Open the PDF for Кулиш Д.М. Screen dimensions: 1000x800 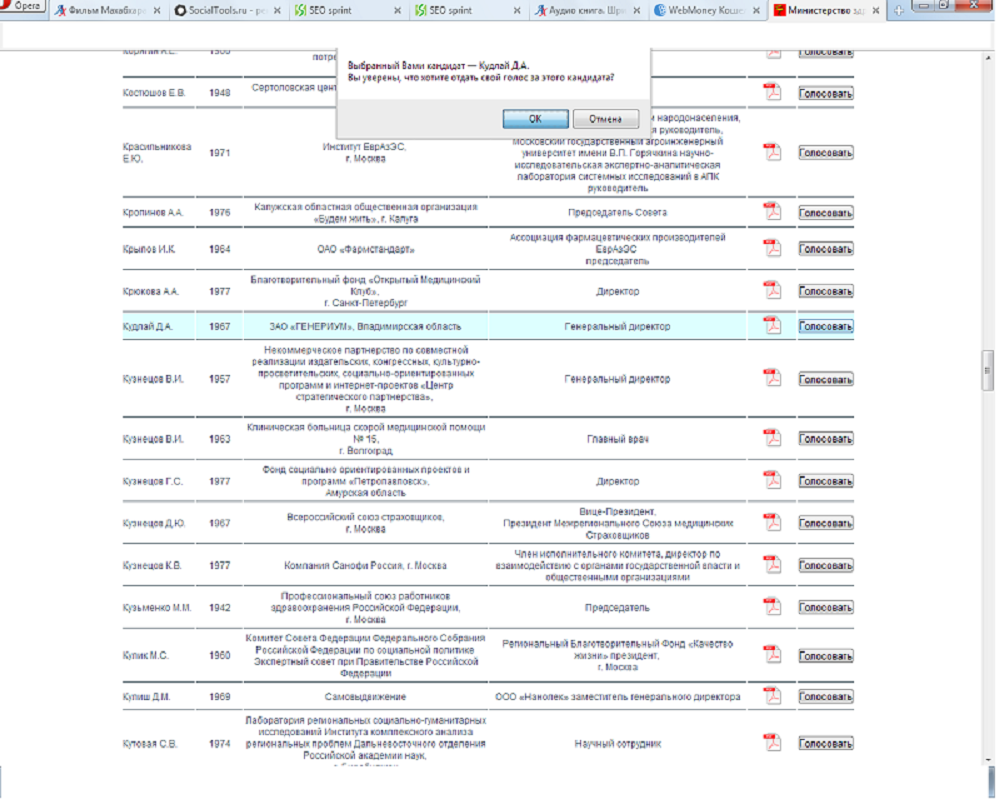click(772, 695)
